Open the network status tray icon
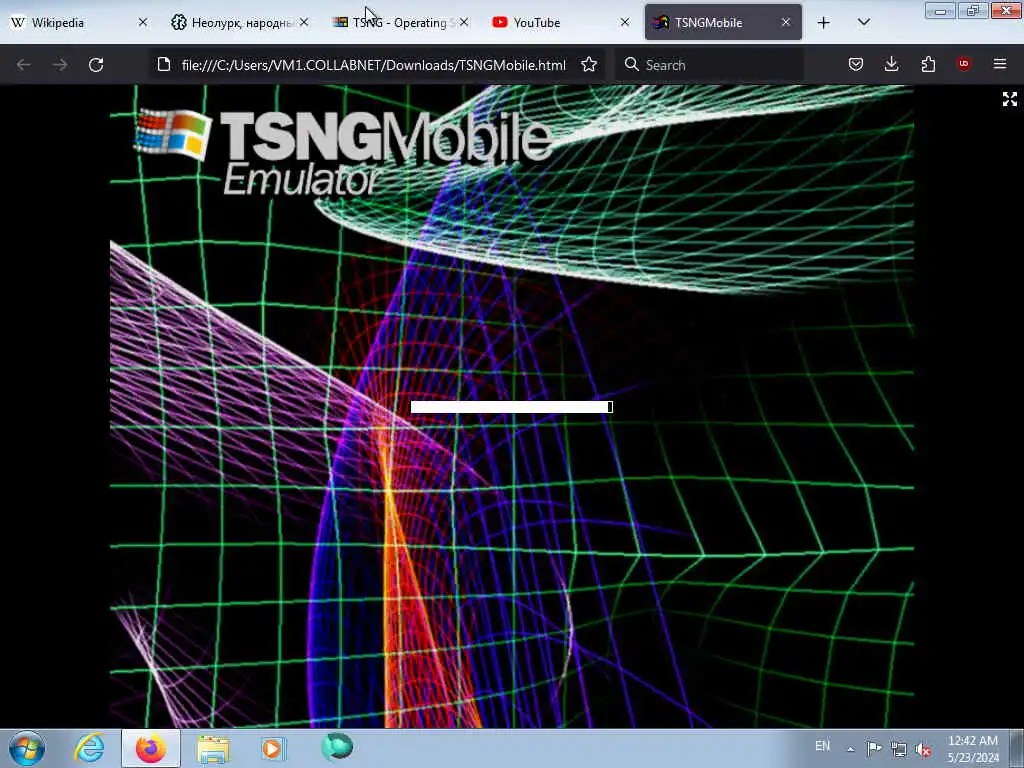Viewport: 1024px width, 768px height. (x=899, y=749)
